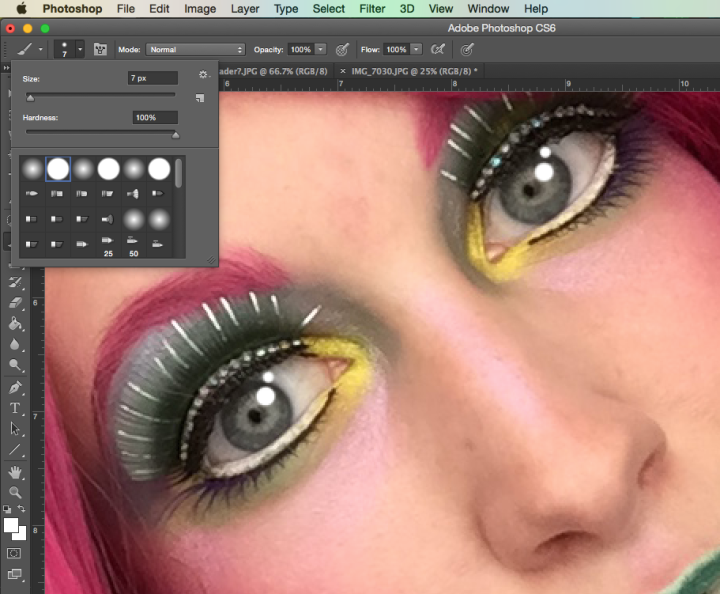Image resolution: width=720 pixels, height=594 pixels.
Task: Expand the Flow slider arrow
Action: point(416,49)
